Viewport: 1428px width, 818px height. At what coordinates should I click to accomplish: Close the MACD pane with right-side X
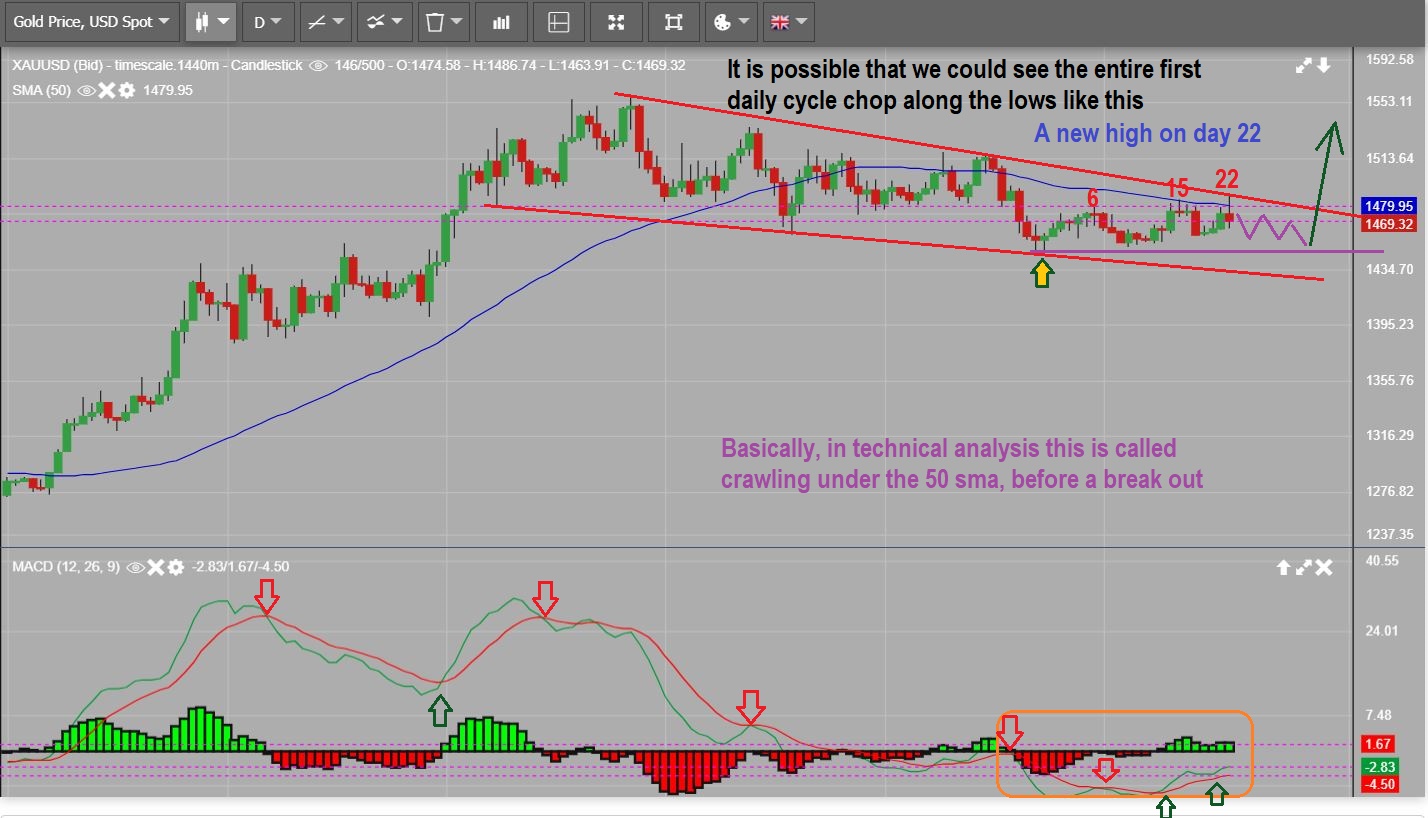pos(1324,568)
